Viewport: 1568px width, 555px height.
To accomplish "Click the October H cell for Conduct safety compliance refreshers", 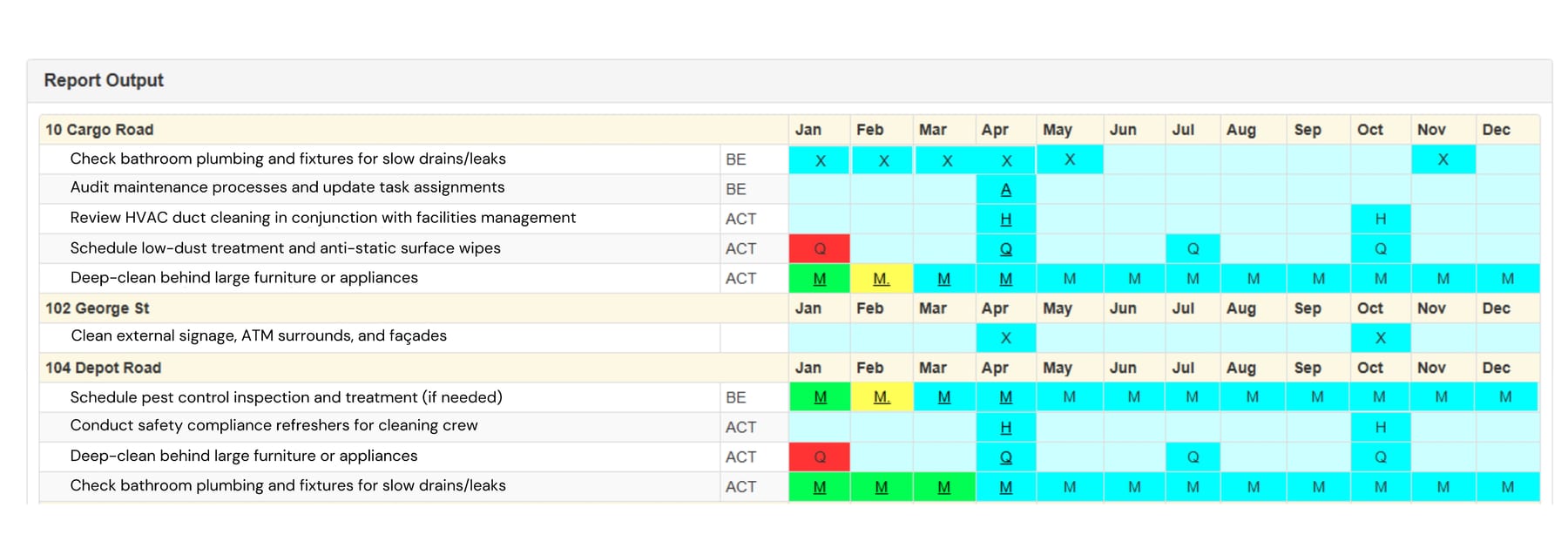I will click(x=1380, y=428).
